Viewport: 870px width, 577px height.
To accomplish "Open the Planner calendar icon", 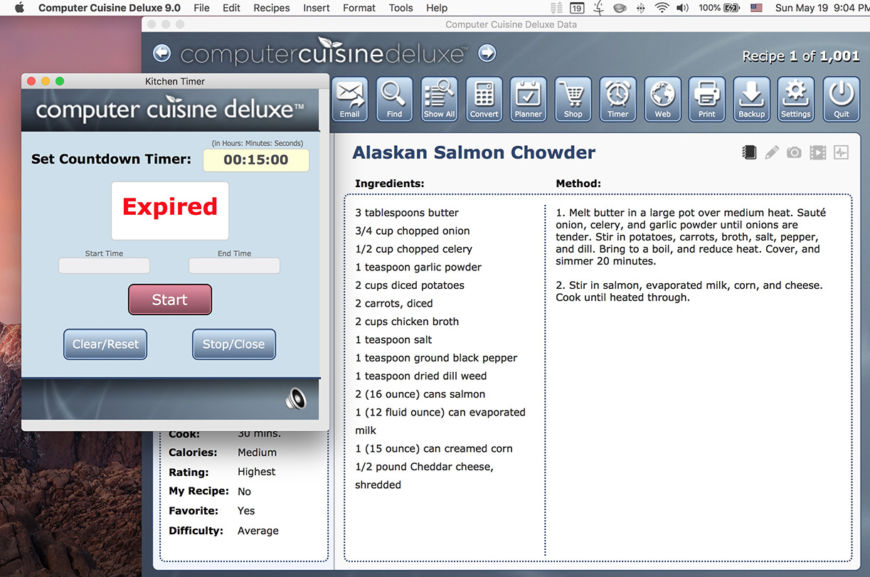I will point(528,99).
